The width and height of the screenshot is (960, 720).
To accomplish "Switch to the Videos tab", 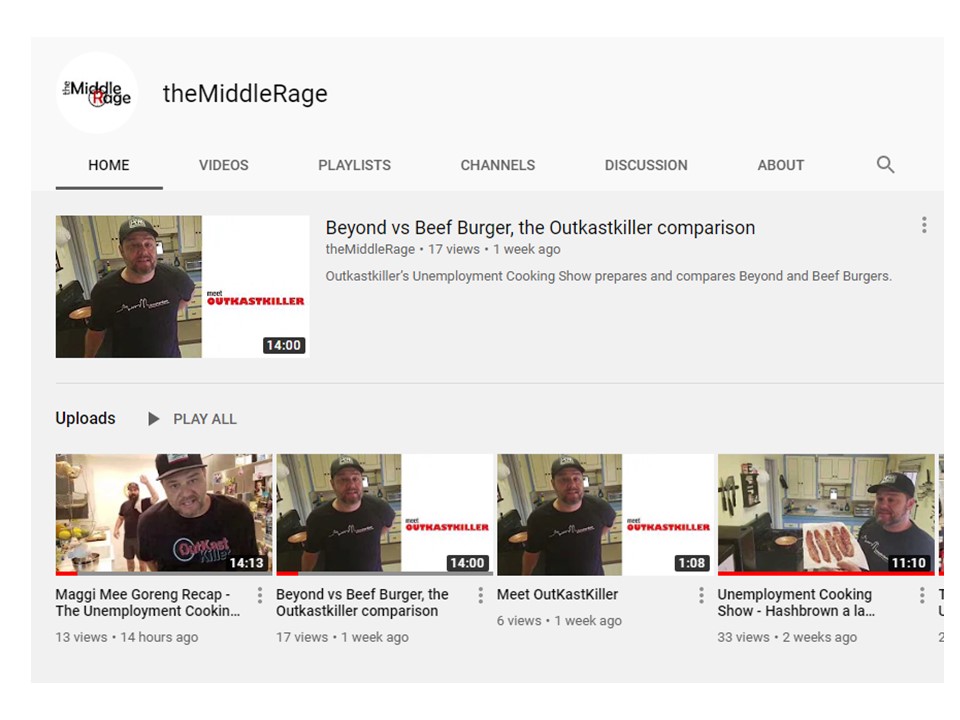I will (223, 165).
